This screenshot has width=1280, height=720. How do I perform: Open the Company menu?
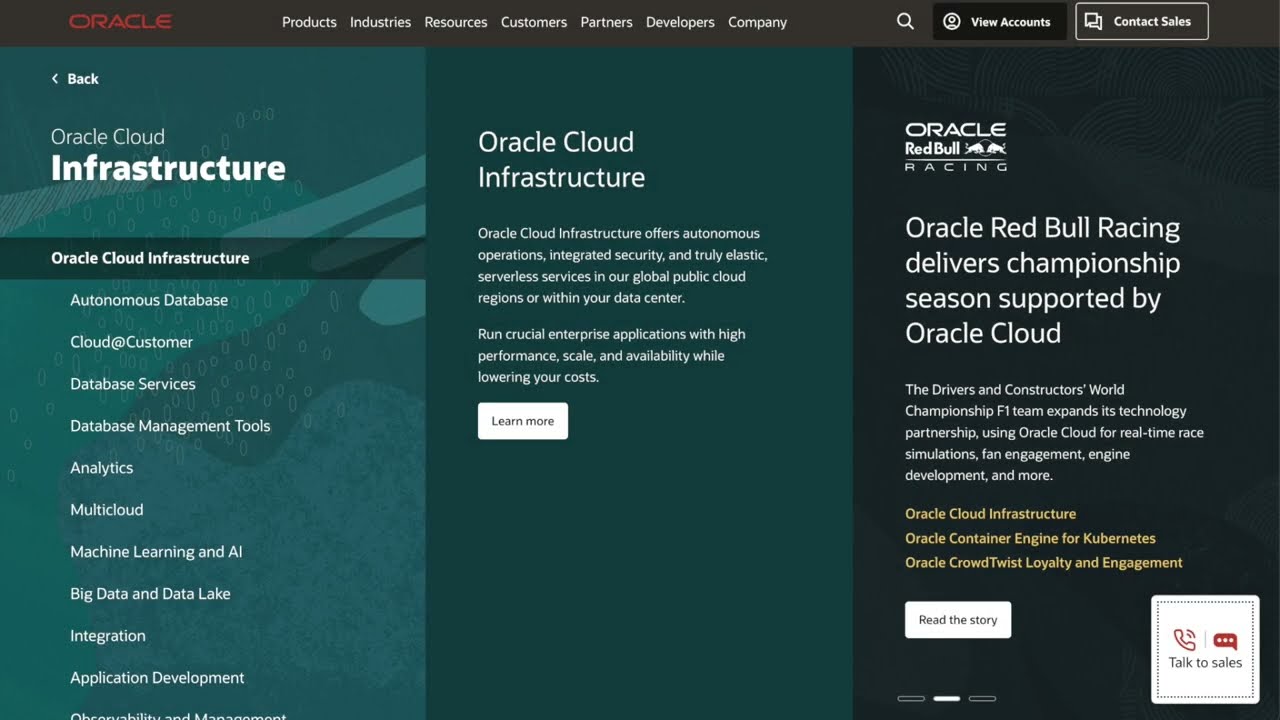[757, 22]
